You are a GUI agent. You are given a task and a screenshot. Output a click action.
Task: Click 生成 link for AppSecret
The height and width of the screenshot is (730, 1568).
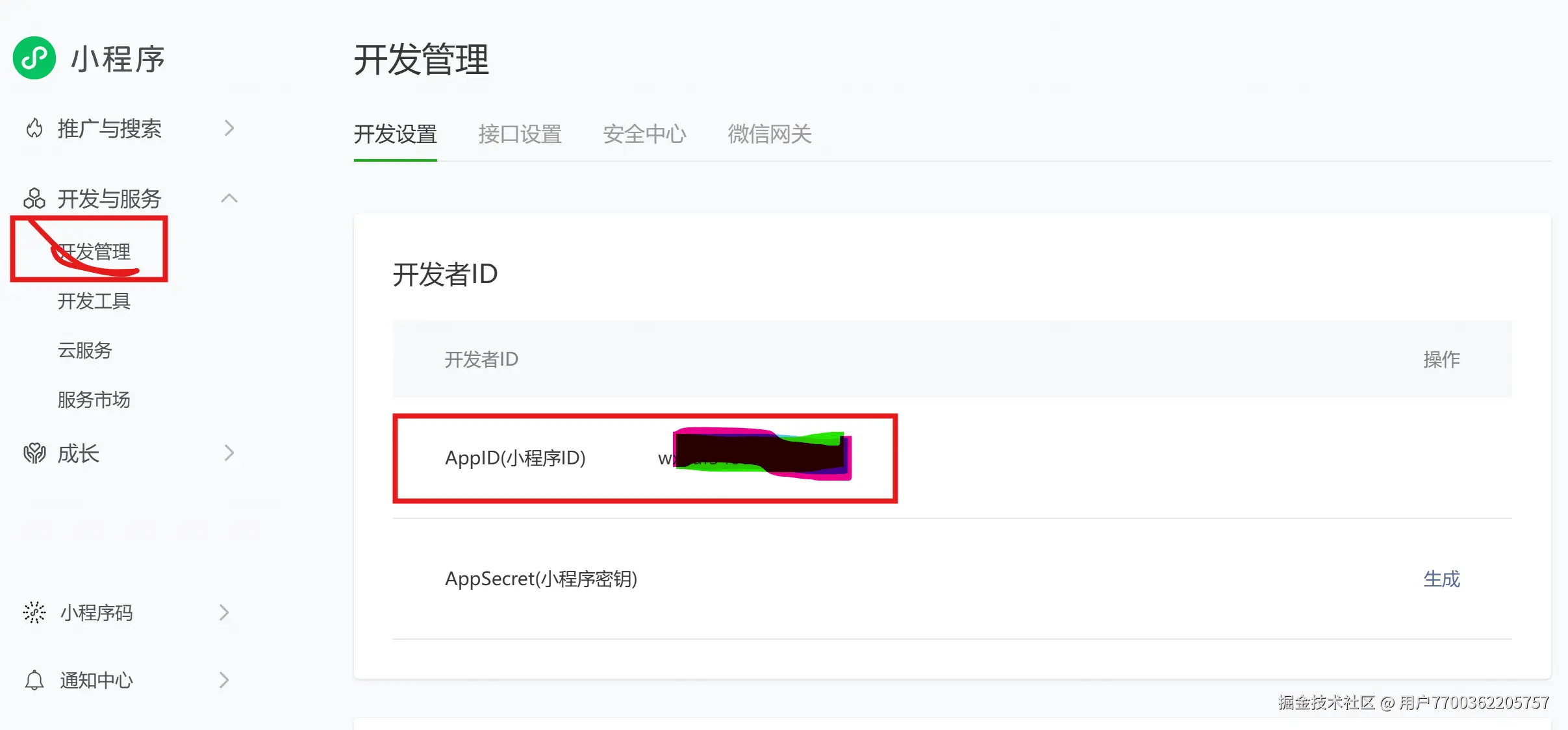click(1441, 579)
